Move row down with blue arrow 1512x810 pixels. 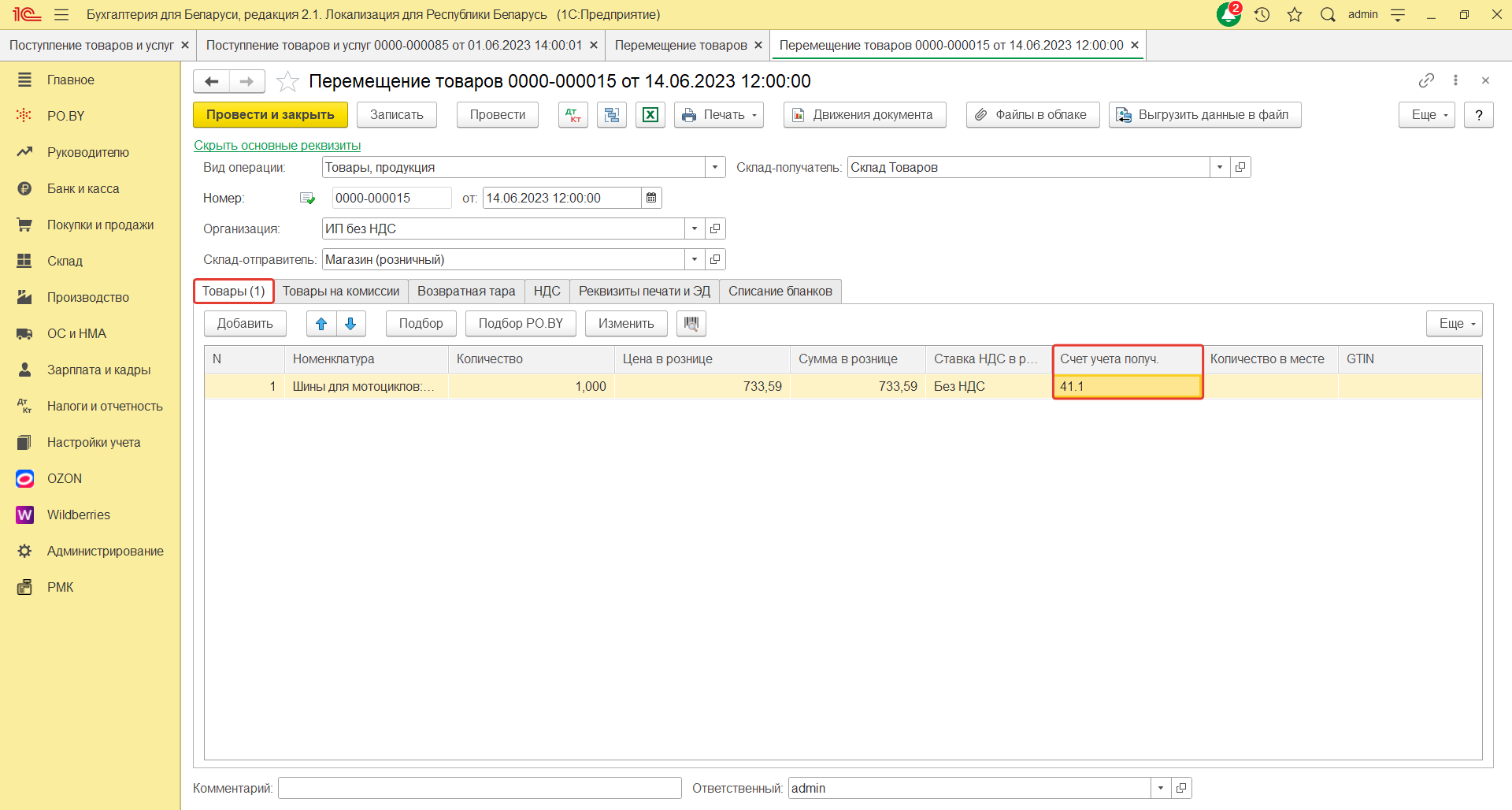pos(350,324)
